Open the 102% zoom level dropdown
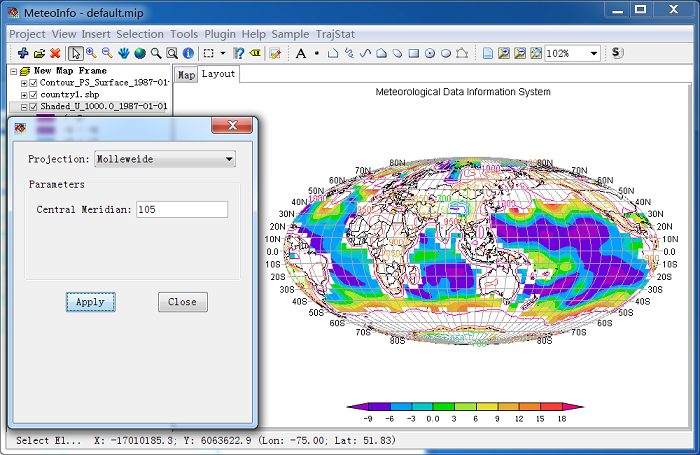Screen dimensions: 700x455 pyautogui.click(x=594, y=54)
